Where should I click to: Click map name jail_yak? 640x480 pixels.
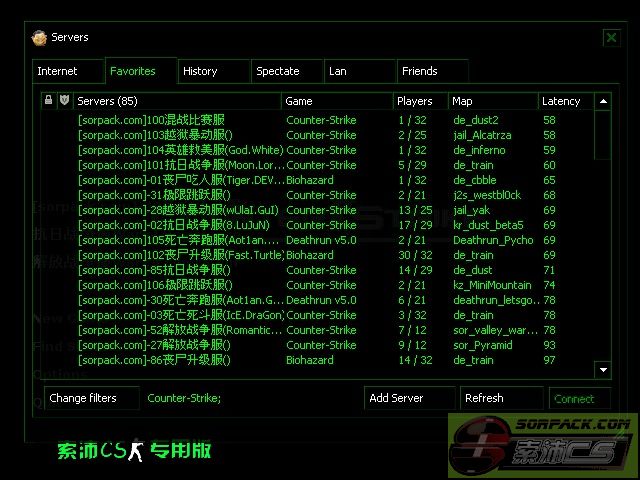click(471, 211)
